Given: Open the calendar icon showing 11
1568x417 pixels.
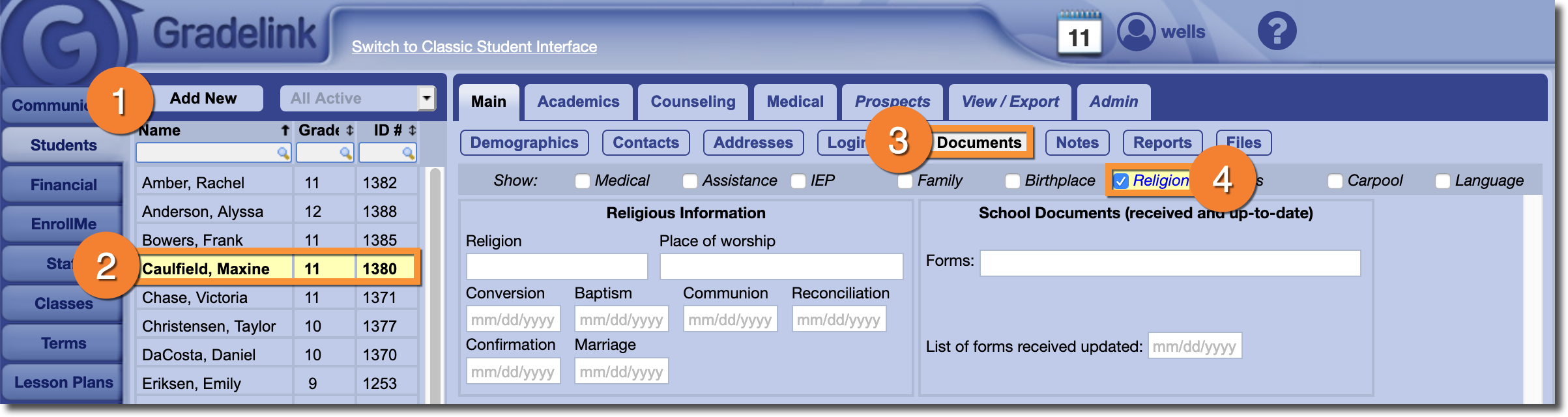Looking at the screenshot, I should [1079, 35].
